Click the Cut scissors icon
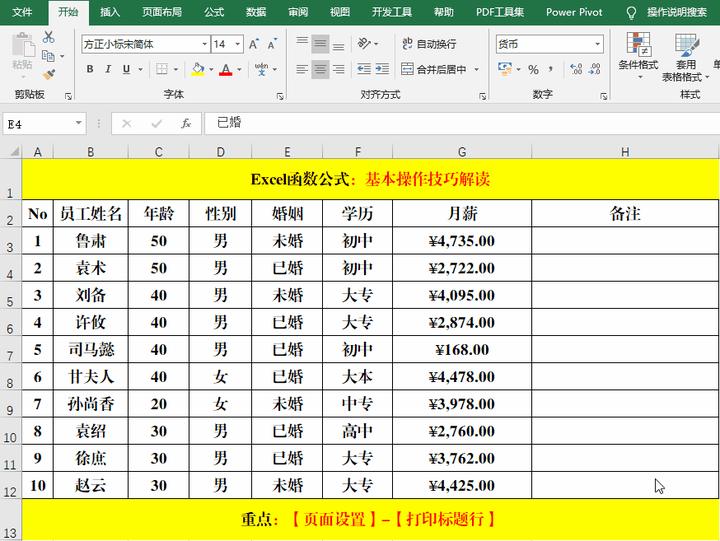The height and width of the screenshot is (541, 720). [x=48, y=37]
